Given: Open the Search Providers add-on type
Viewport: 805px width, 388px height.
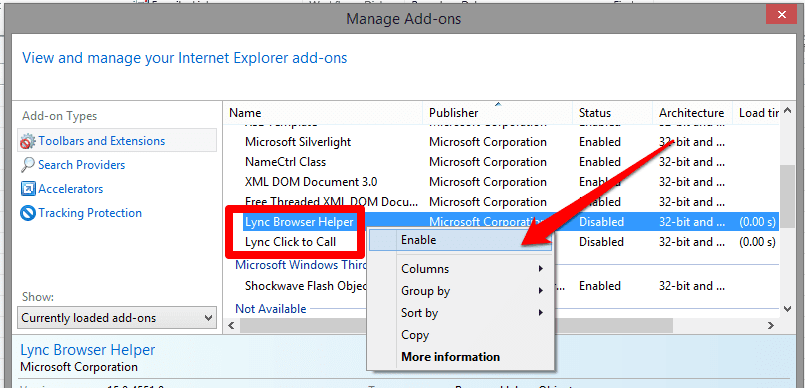Looking at the screenshot, I should (x=82, y=165).
